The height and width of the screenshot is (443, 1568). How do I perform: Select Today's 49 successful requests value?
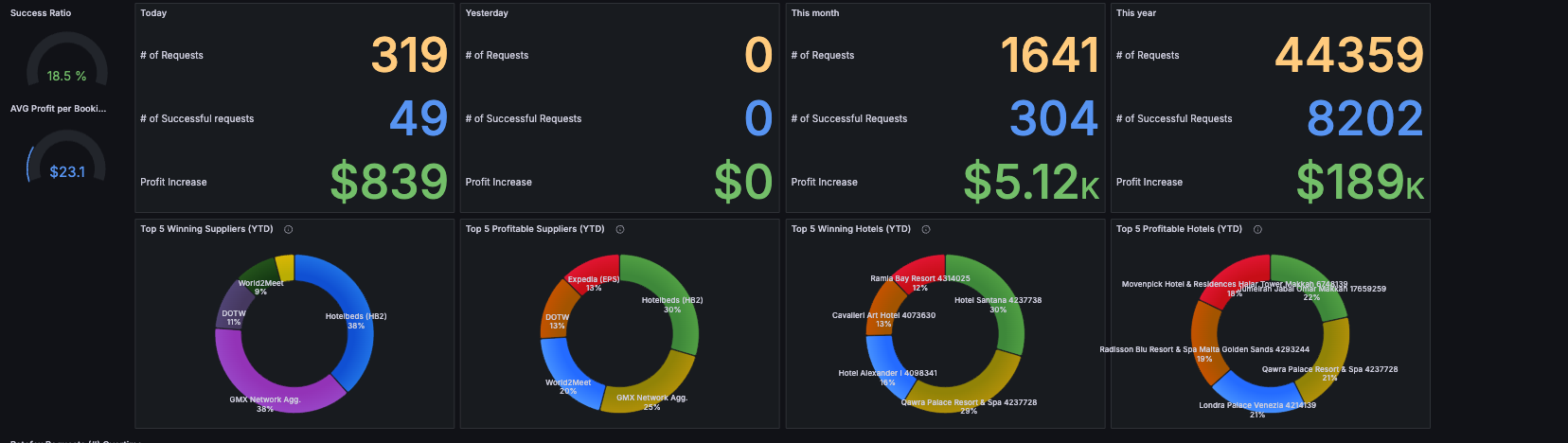[x=419, y=118]
